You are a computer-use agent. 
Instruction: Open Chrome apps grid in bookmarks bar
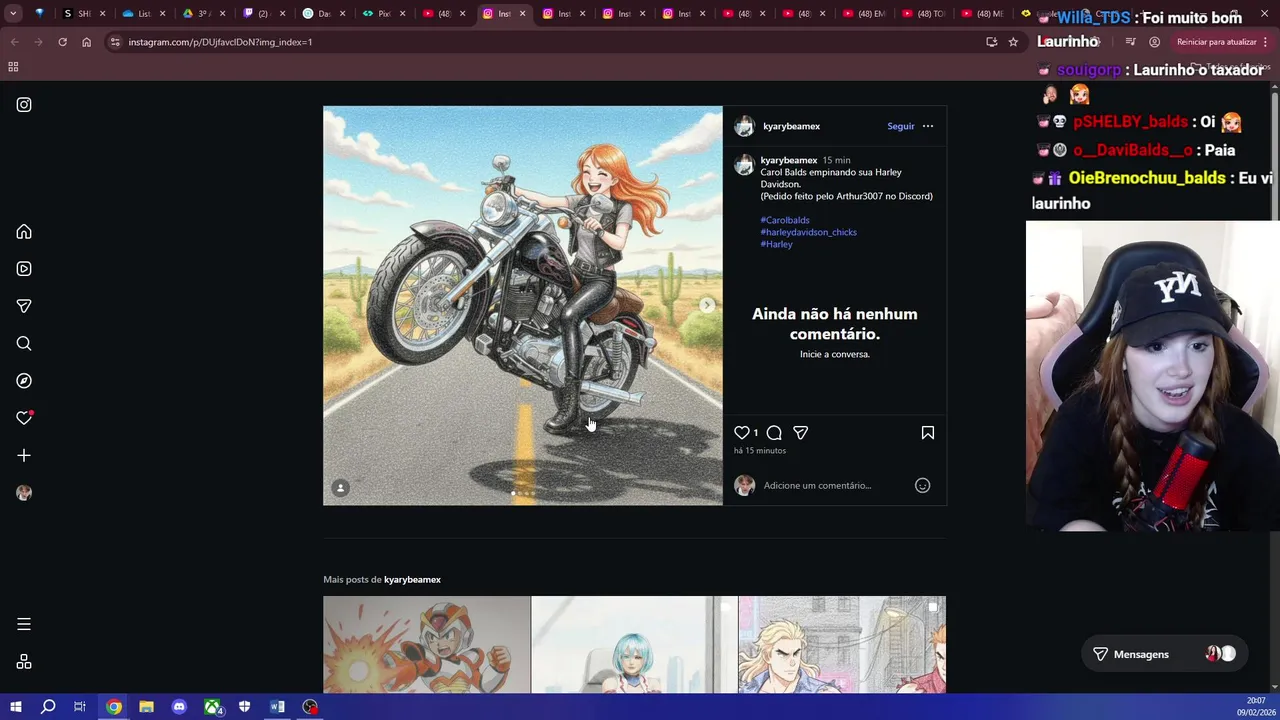coord(13,67)
